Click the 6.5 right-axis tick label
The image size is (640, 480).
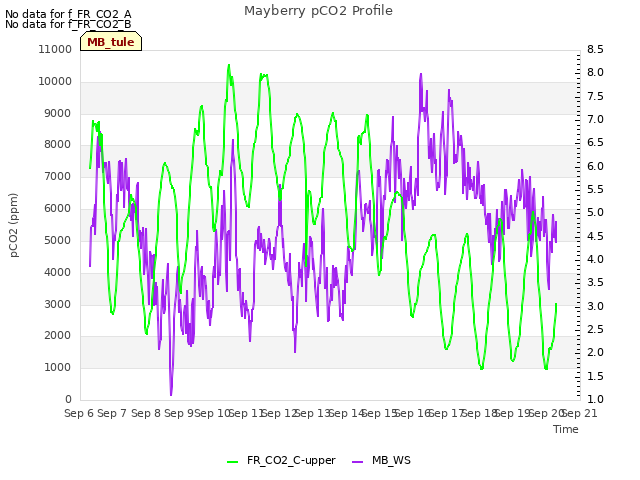[x=595, y=142]
